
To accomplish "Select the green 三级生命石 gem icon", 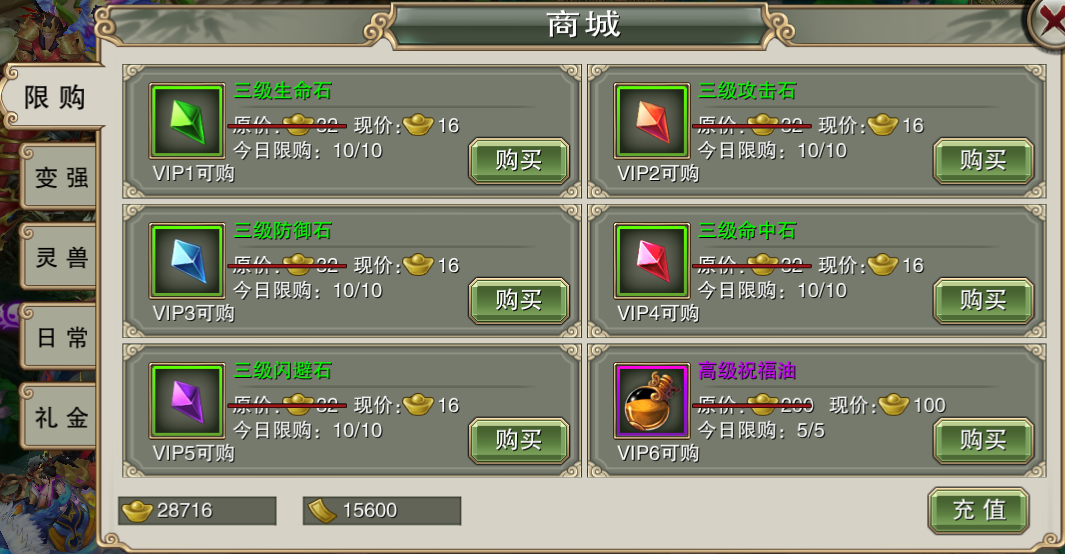I will point(187,121).
